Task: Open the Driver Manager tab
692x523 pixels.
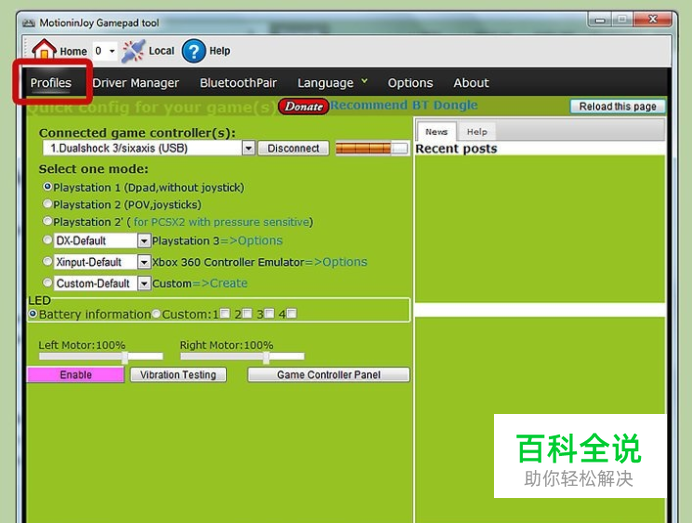Action: (x=135, y=83)
